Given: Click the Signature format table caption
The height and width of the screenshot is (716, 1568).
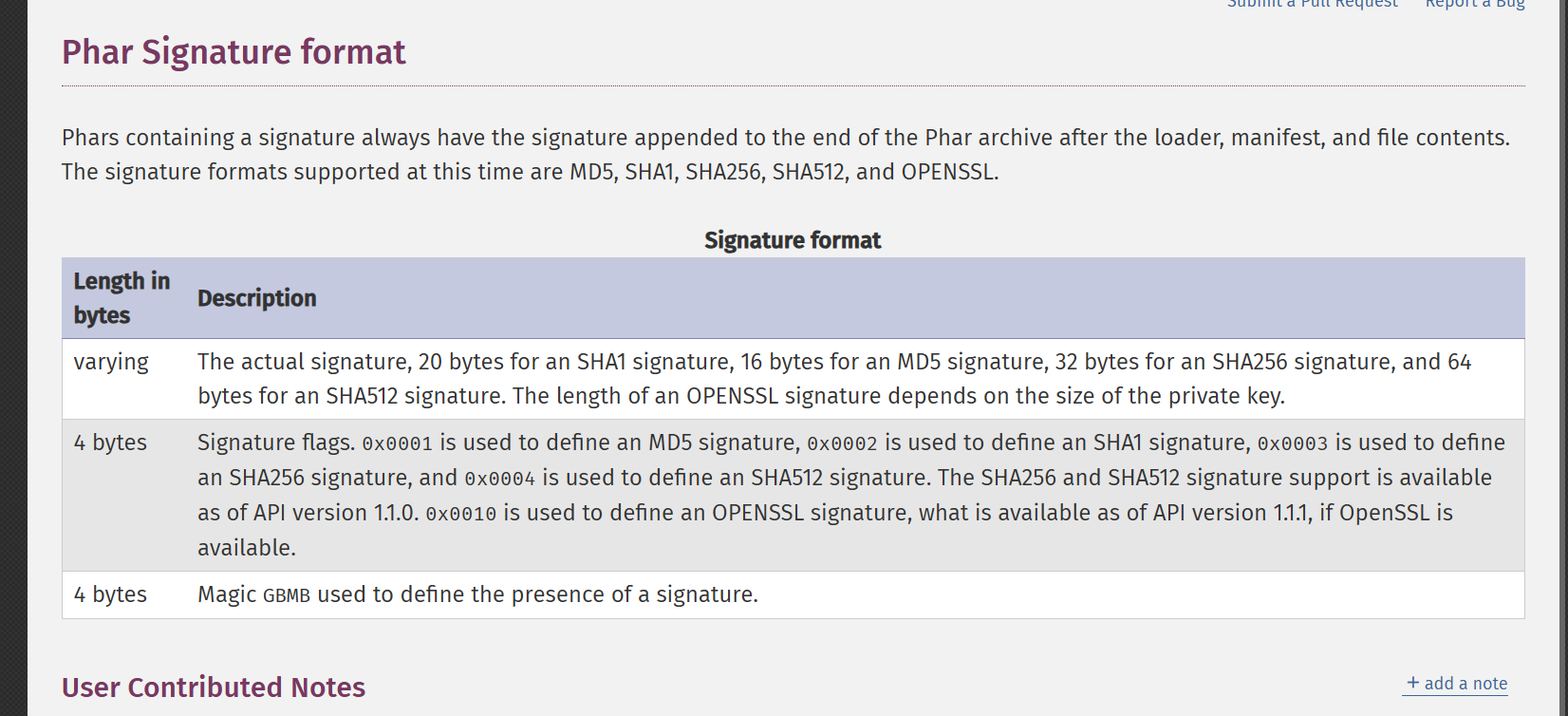Looking at the screenshot, I should pyautogui.click(x=793, y=240).
